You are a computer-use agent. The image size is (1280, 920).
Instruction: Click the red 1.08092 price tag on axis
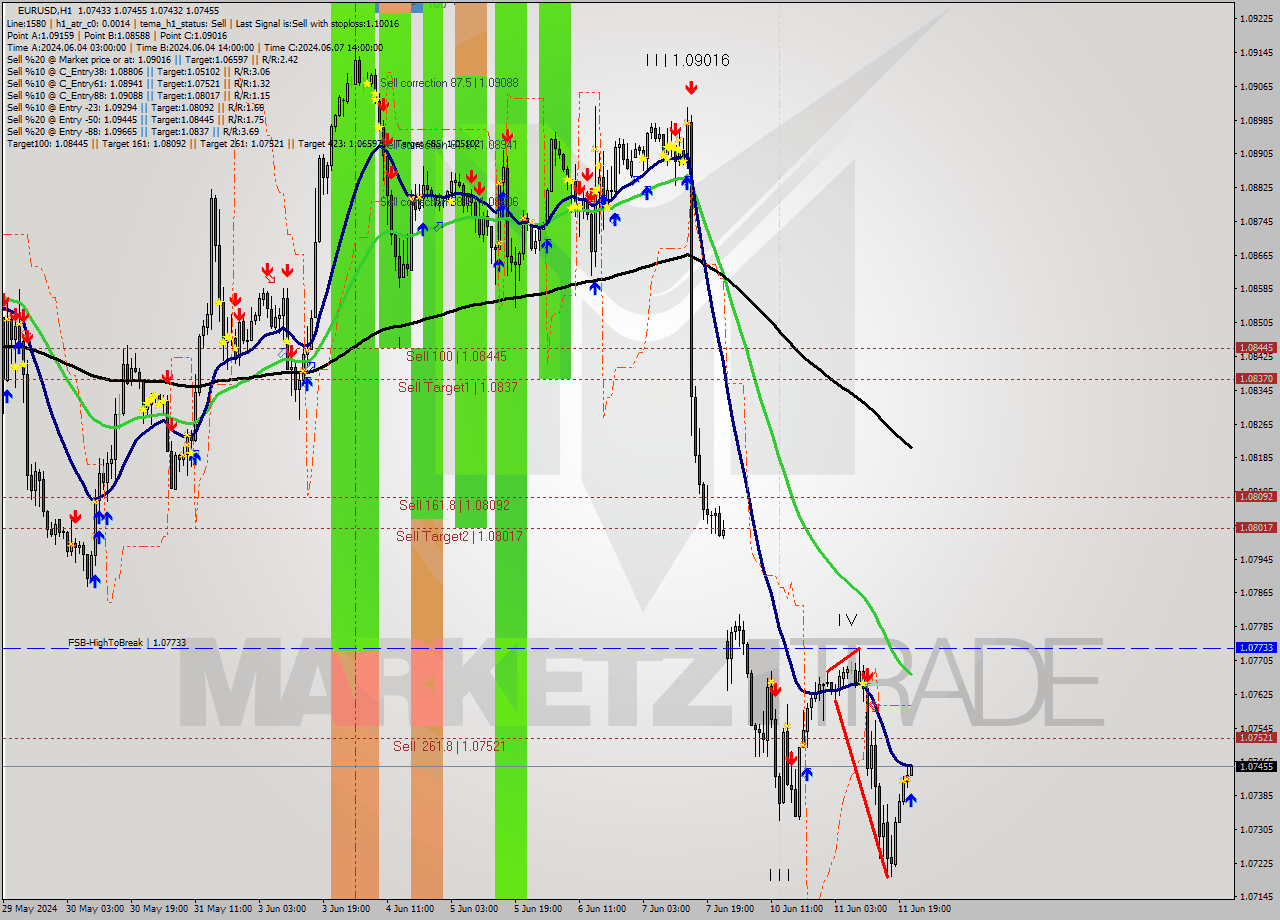(x=1256, y=496)
